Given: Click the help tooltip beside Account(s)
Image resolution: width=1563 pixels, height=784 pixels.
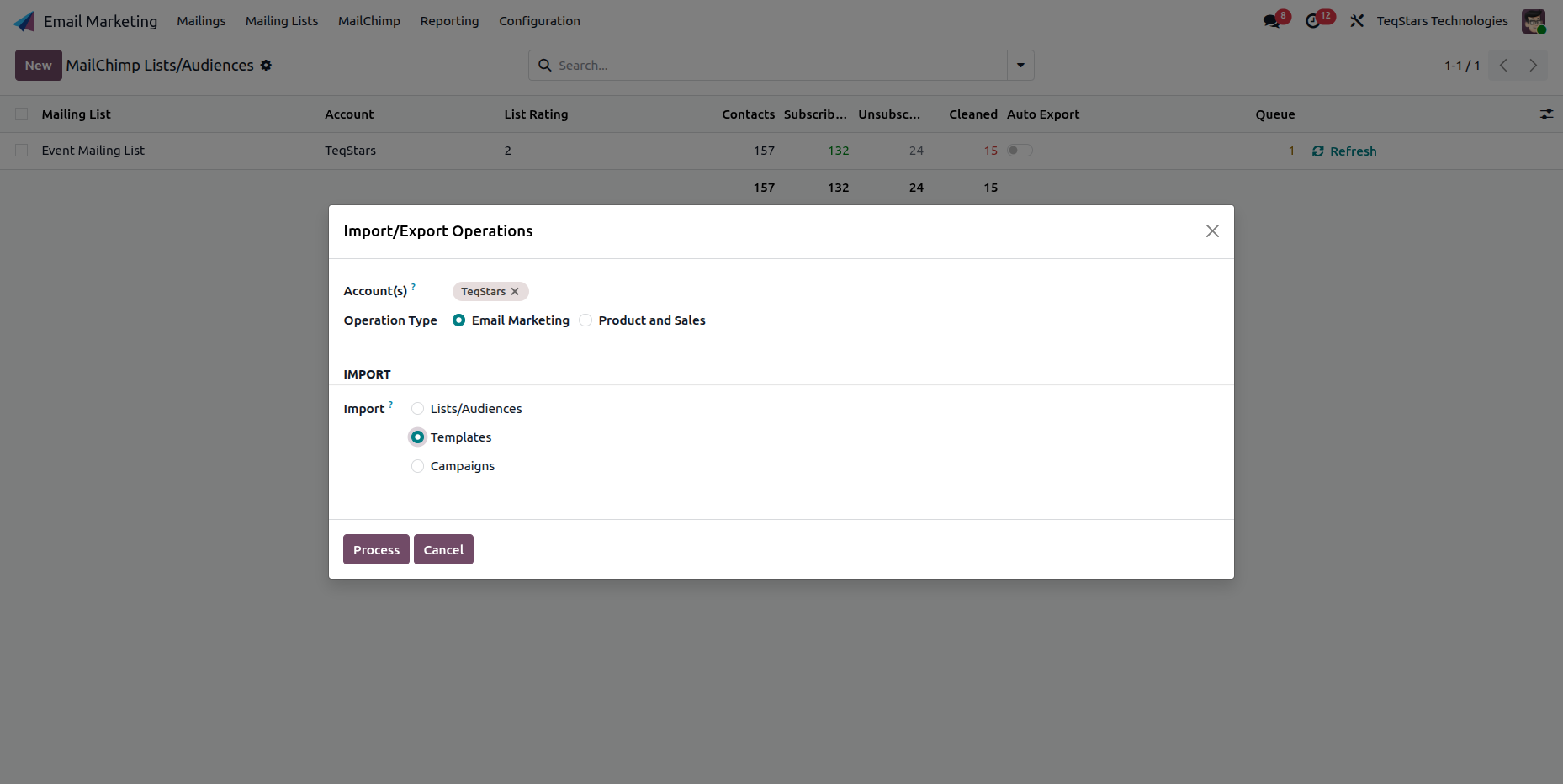Looking at the screenshot, I should [x=413, y=287].
